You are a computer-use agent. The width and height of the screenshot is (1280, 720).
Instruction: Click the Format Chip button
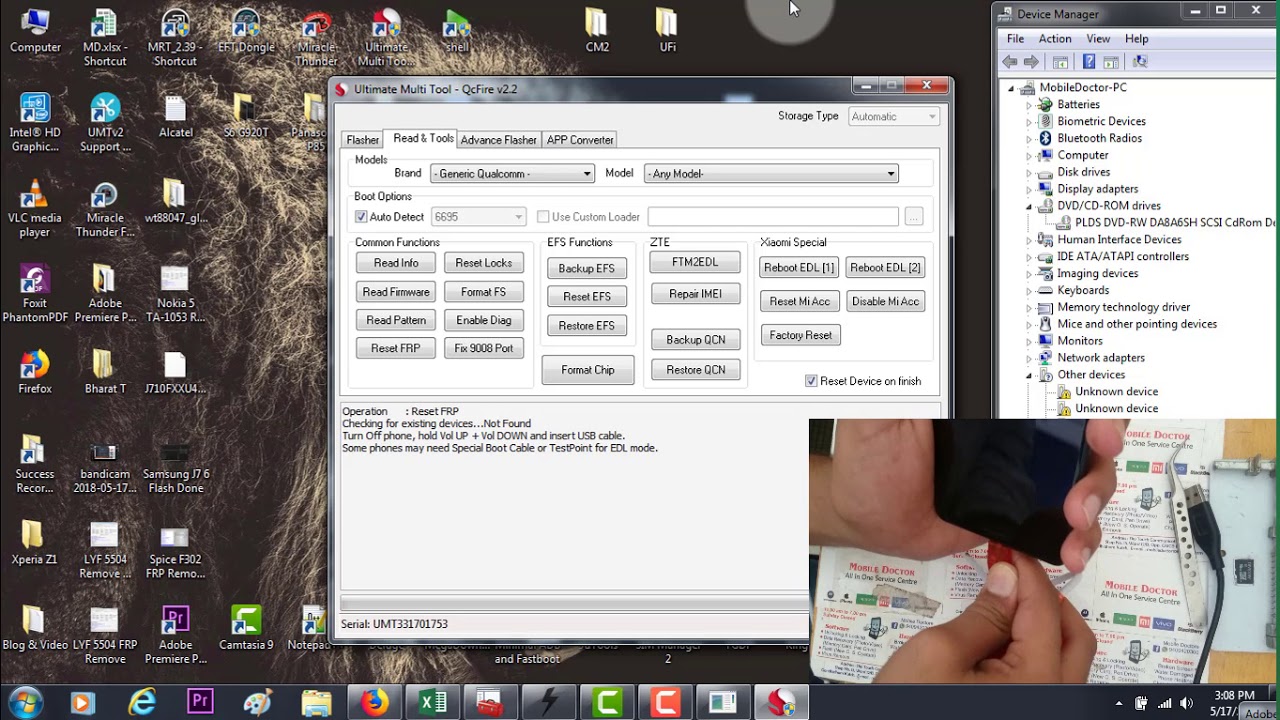click(x=588, y=370)
